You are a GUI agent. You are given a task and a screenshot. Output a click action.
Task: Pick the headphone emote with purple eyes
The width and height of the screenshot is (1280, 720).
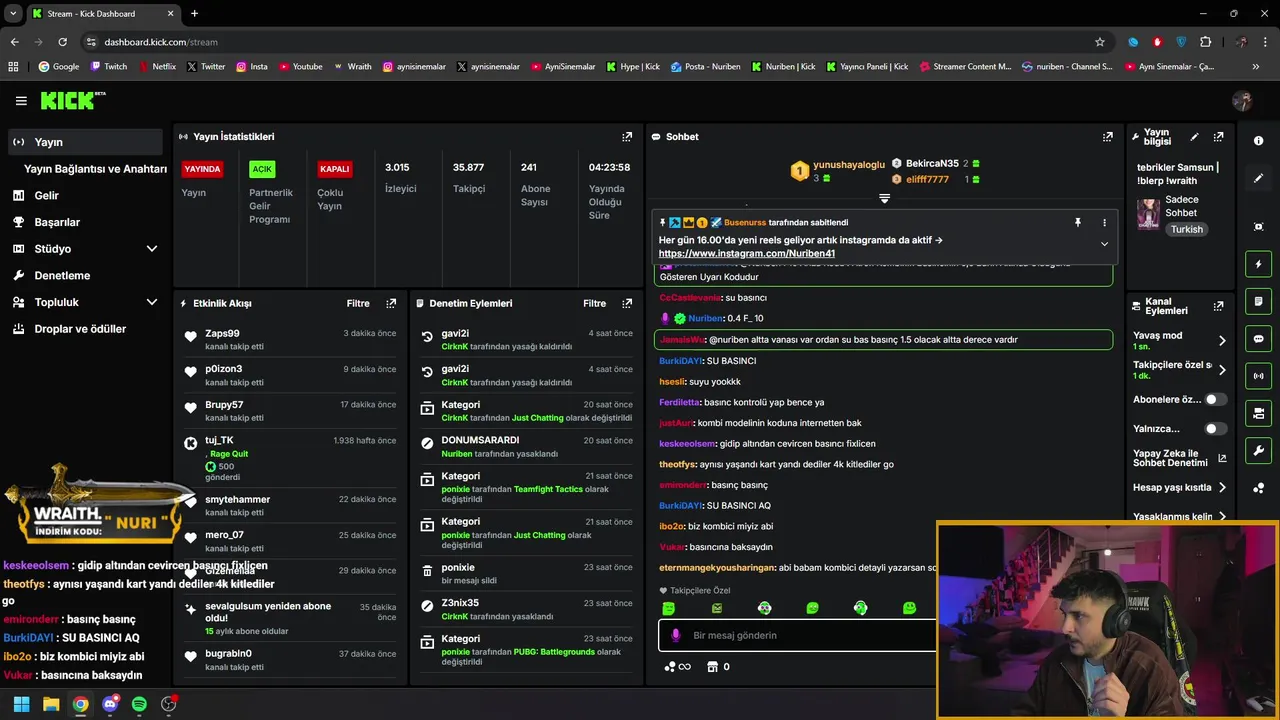coord(764,608)
